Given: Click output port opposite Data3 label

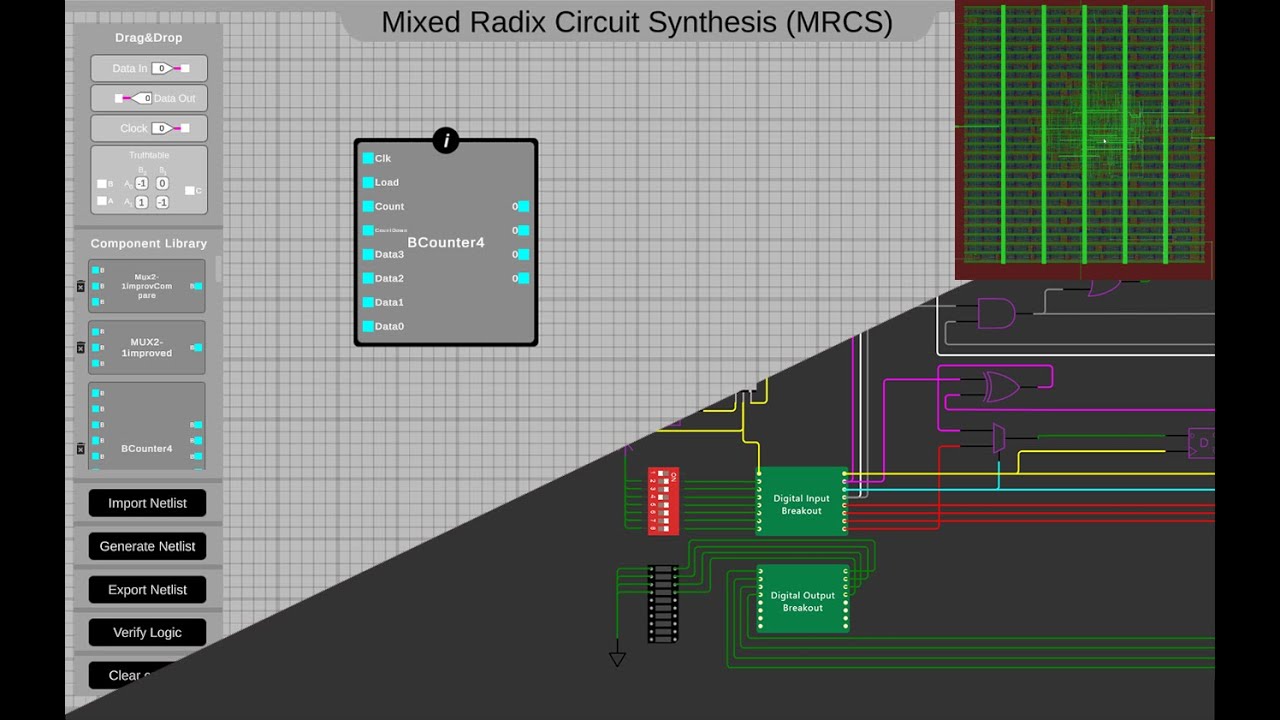Looking at the screenshot, I should coord(523,254).
